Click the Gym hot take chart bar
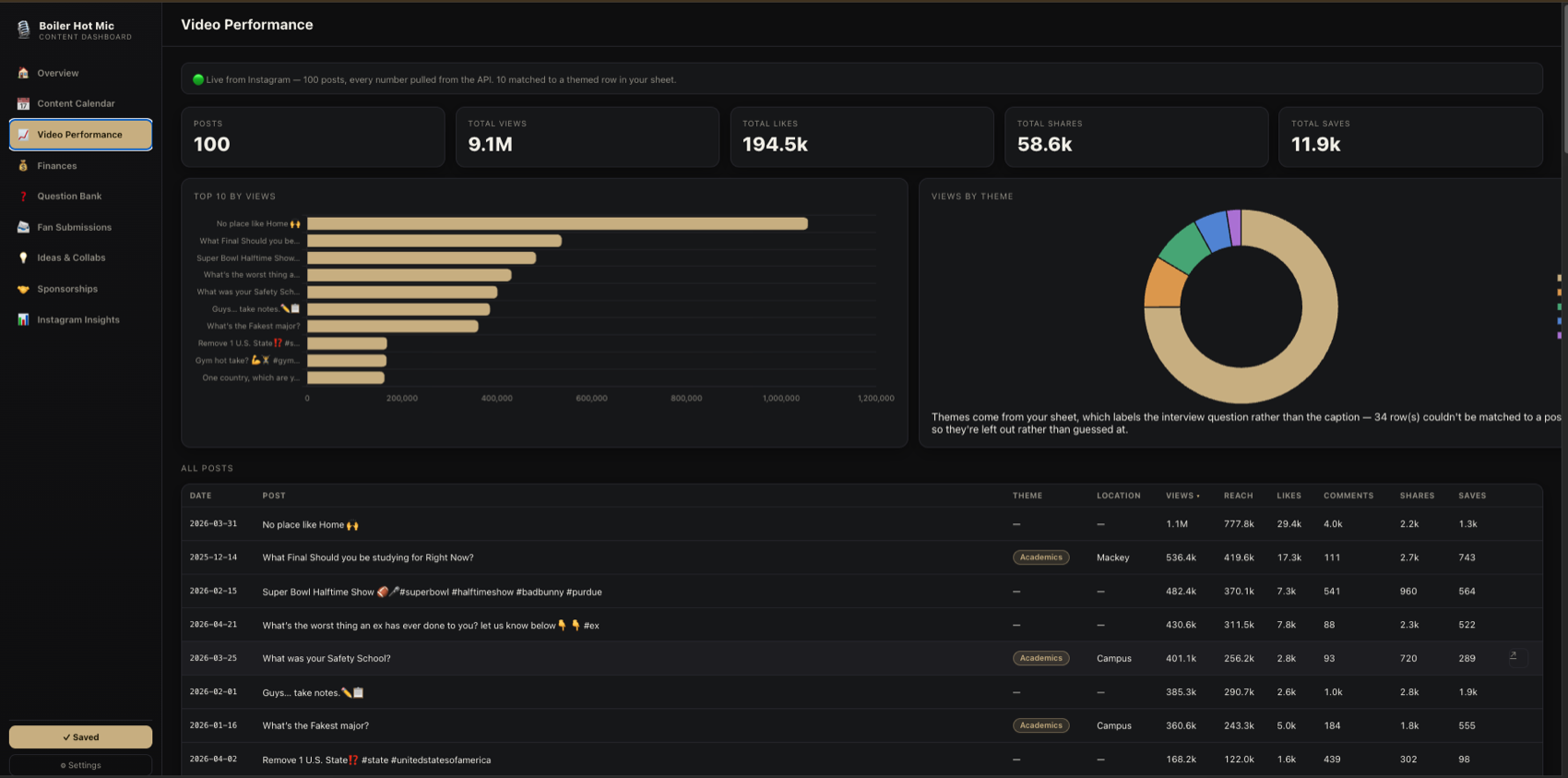The width and height of the screenshot is (1568, 778). [x=347, y=361]
